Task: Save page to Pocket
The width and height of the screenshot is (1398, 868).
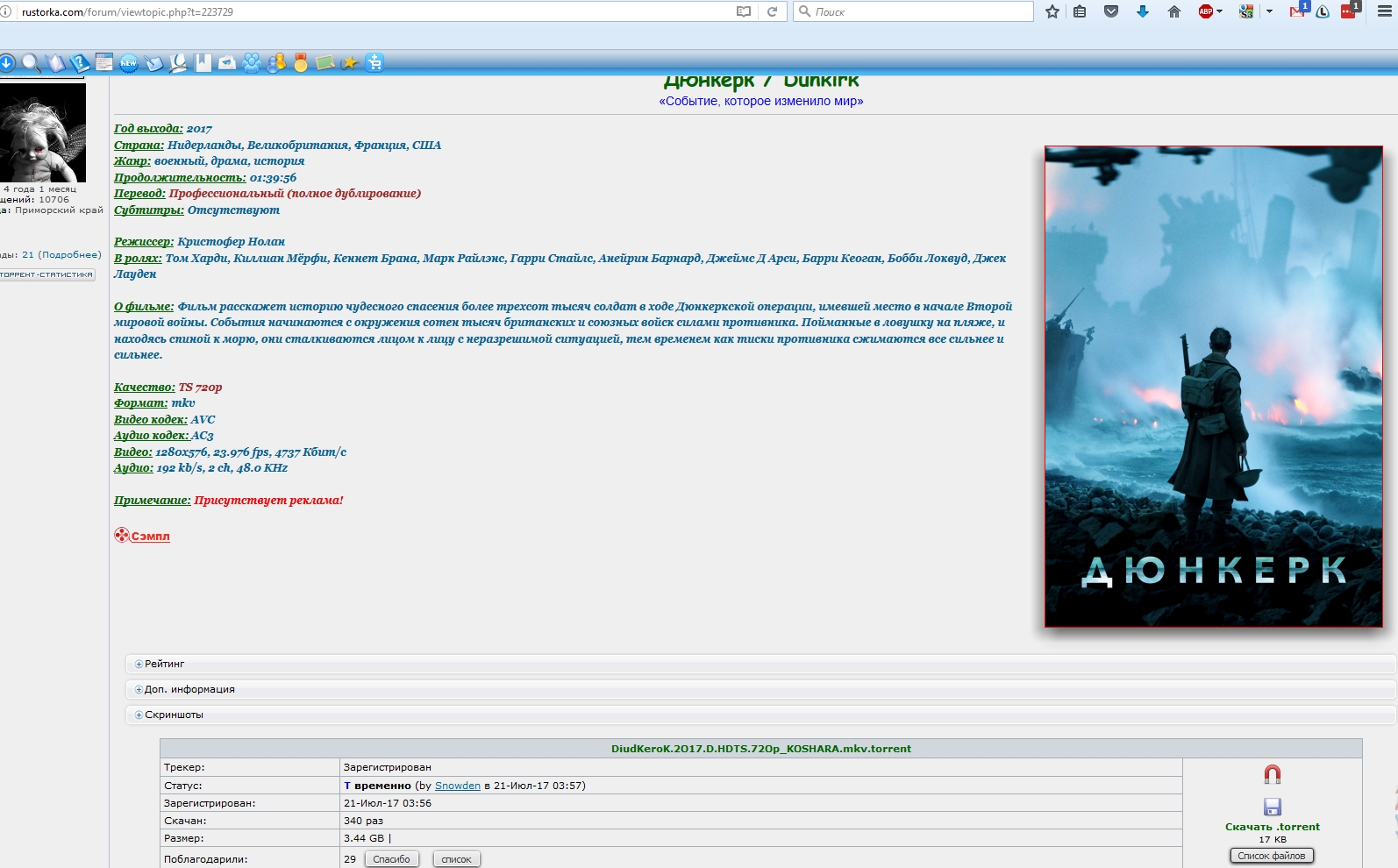Action: pyautogui.click(x=1111, y=11)
